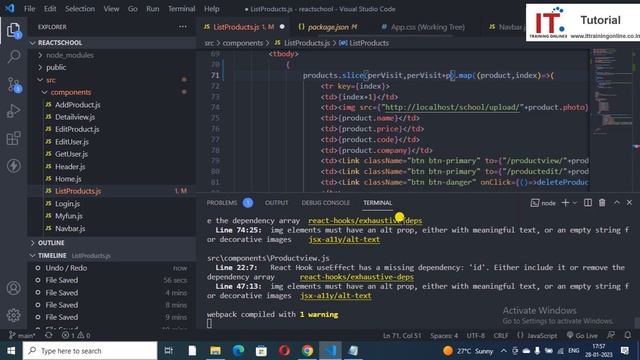Open the Extensions view

[x=13, y=138]
